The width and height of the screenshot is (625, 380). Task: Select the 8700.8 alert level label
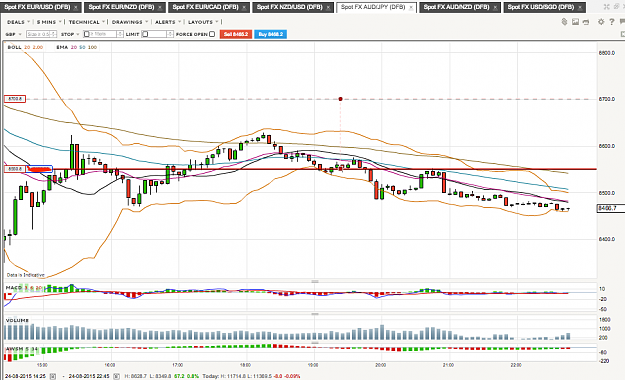click(15, 98)
